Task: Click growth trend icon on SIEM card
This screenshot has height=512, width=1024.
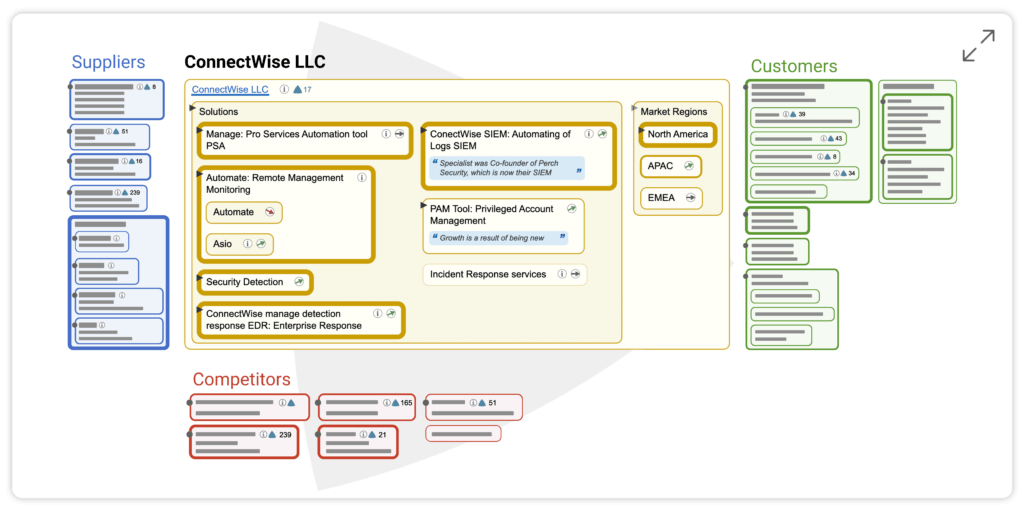Action: [x=603, y=134]
